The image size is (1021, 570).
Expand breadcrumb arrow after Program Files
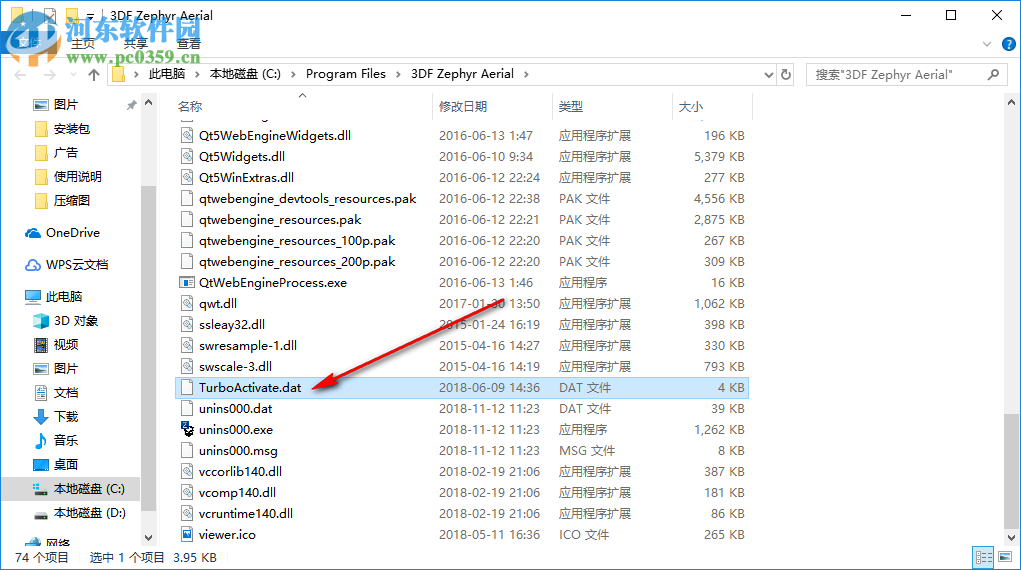click(x=399, y=74)
